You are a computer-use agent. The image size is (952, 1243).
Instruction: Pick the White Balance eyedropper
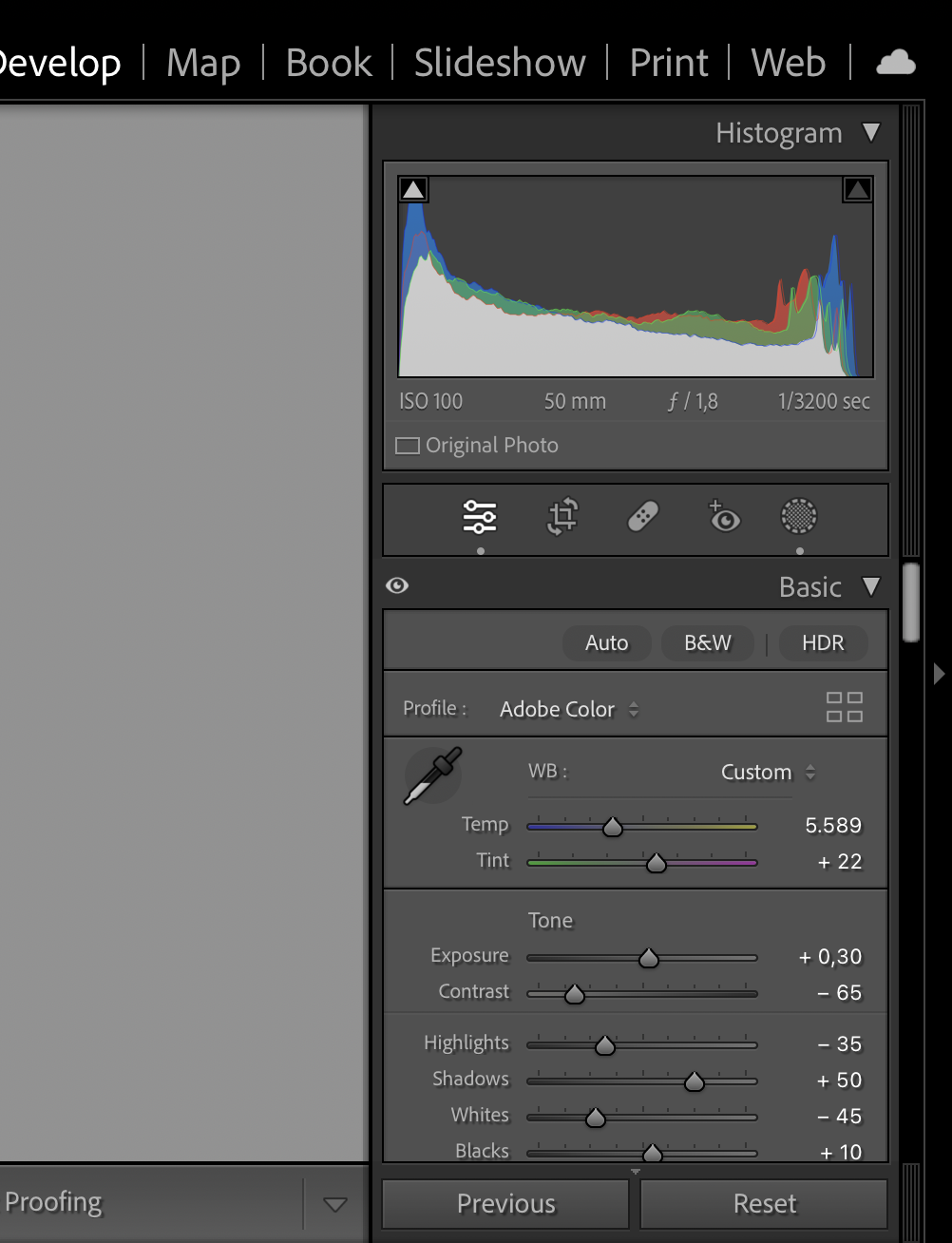pyautogui.click(x=432, y=775)
